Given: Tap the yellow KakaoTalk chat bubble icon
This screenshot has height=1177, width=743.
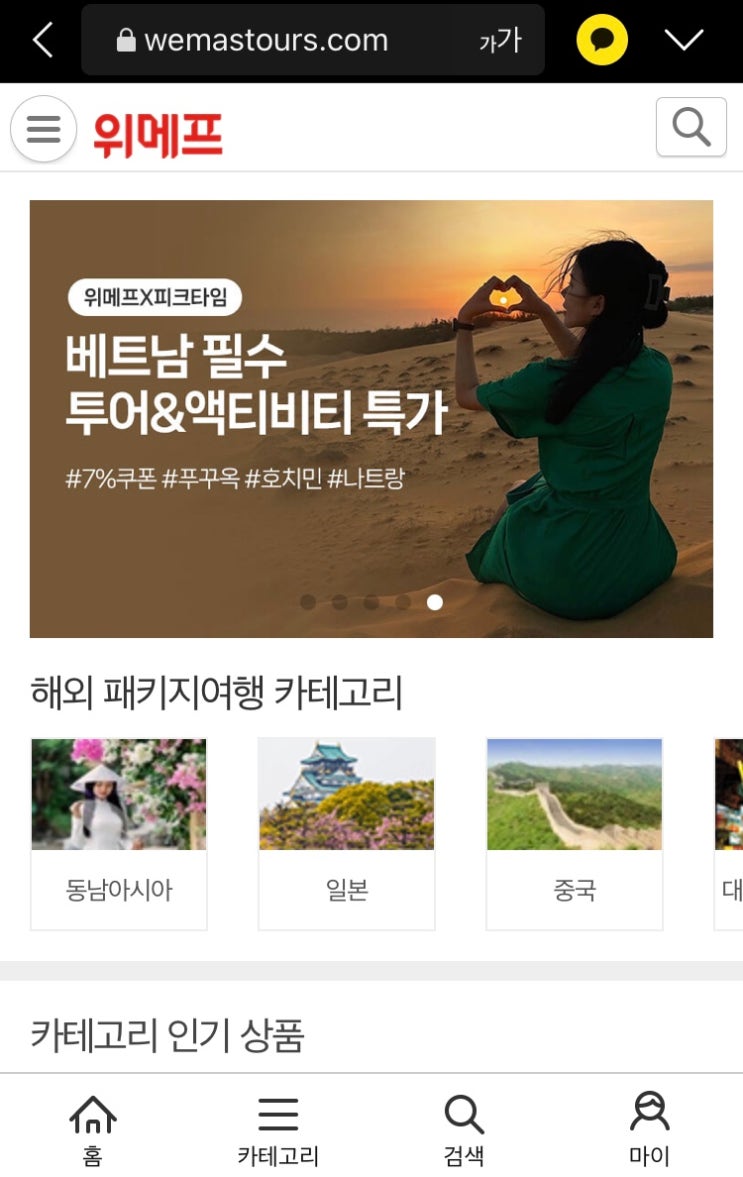Looking at the screenshot, I should tap(602, 40).
